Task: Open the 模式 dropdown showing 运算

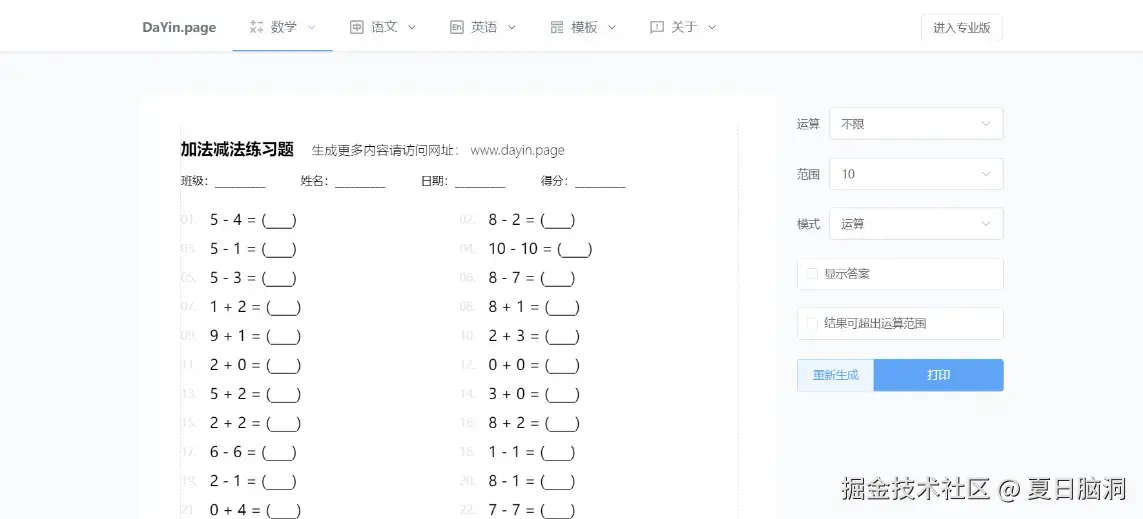Action: (x=916, y=224)
